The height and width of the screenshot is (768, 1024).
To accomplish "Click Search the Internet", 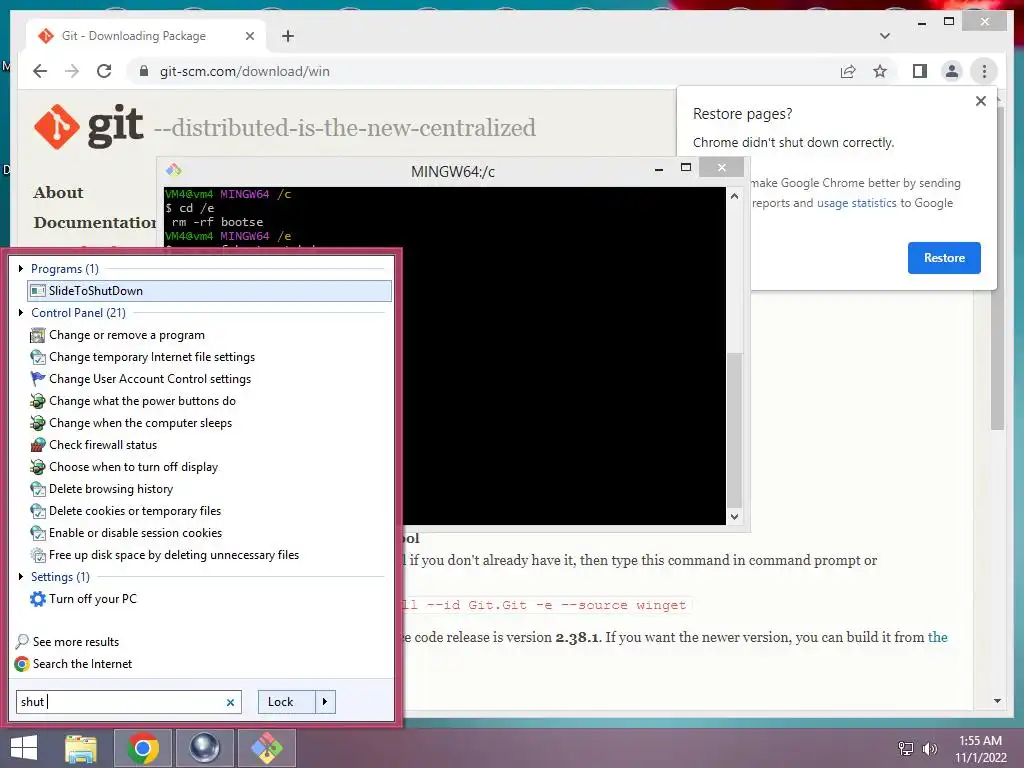I will point(82,664).
